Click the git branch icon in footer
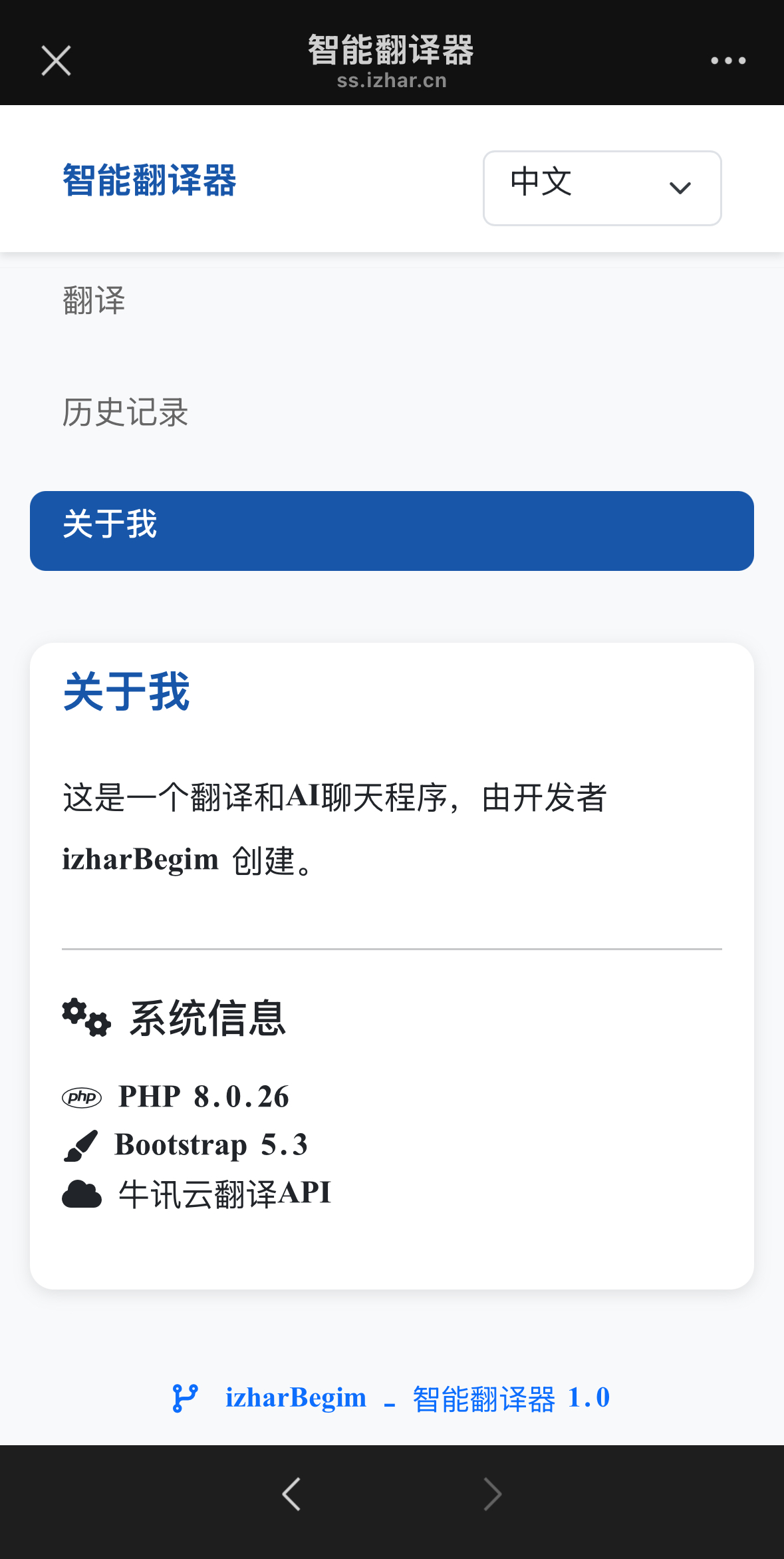 (x=185, y=1398)
